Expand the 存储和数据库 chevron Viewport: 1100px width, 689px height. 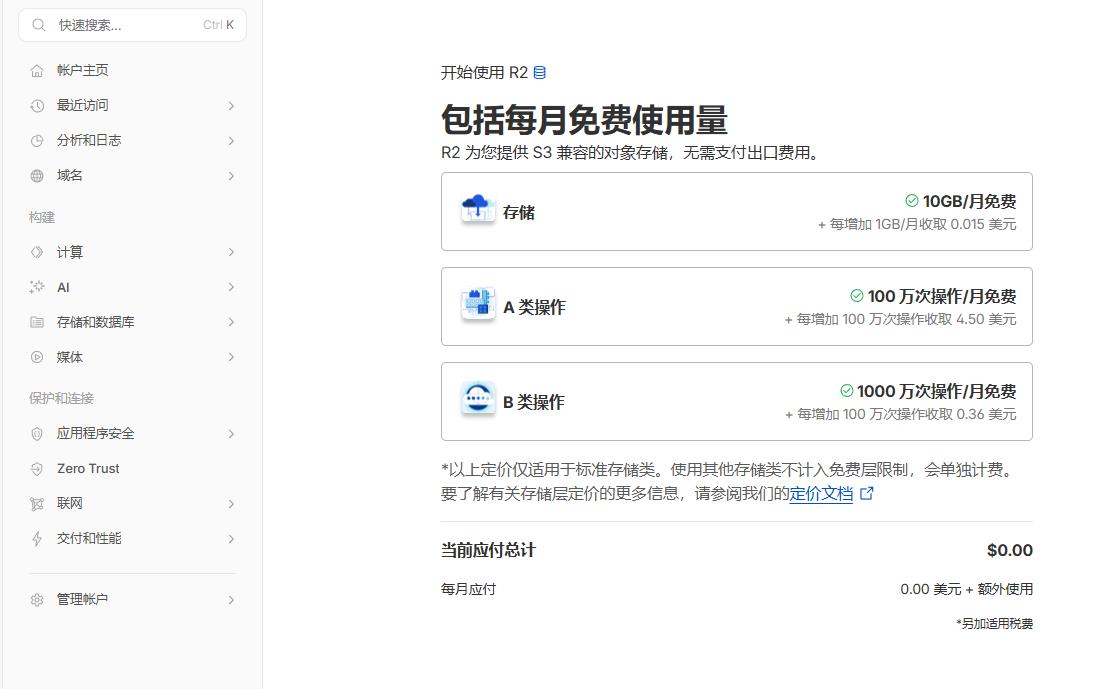click(x=232, y=322)
